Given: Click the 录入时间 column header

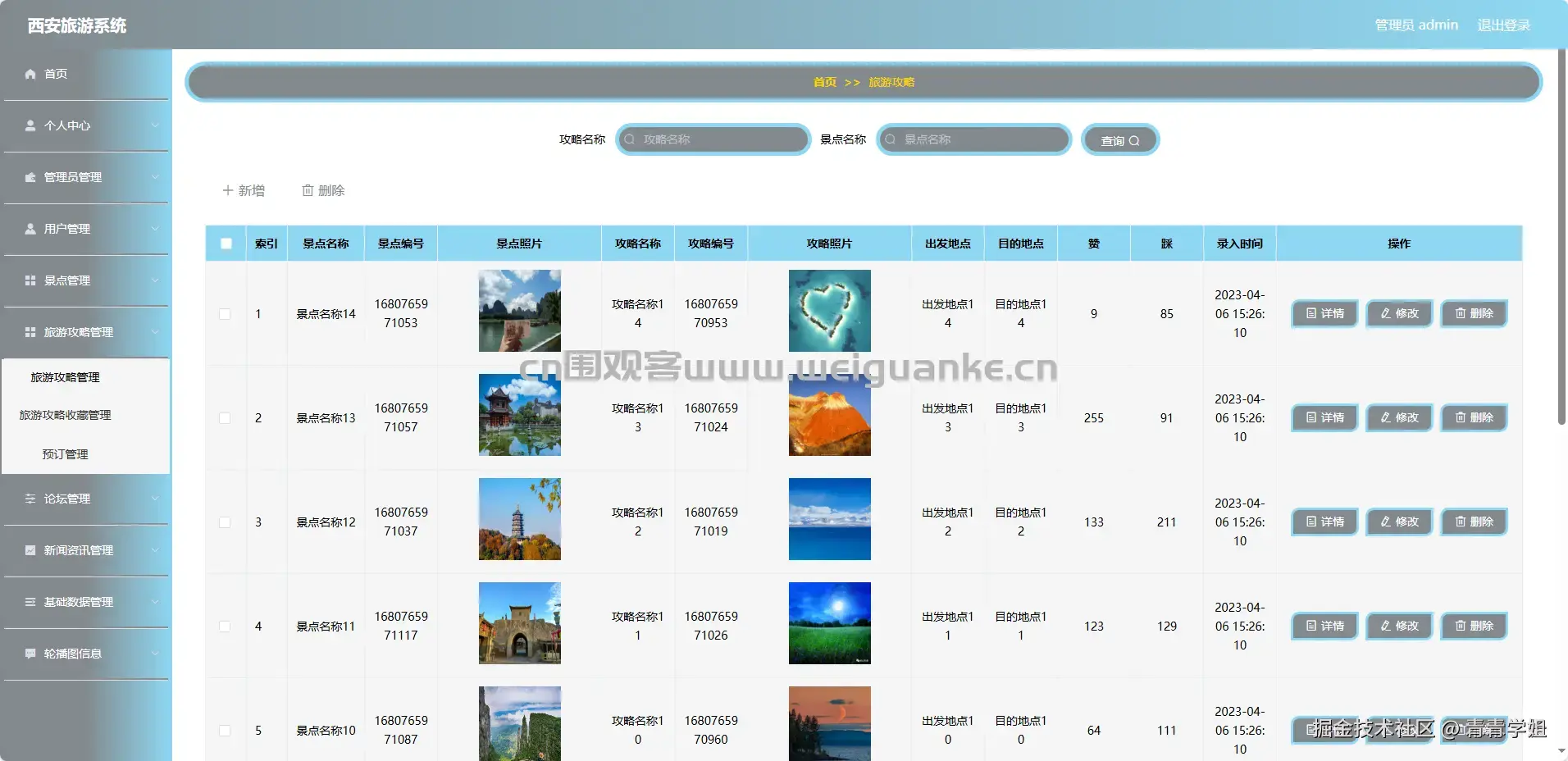Looking at the screenshot, I should (1240, 244).
